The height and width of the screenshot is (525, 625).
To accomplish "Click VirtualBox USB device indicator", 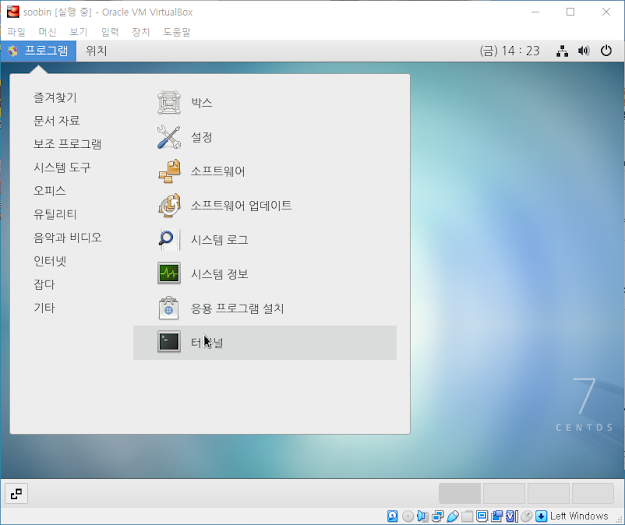I will pyautogui.click(x=453, y=516).
